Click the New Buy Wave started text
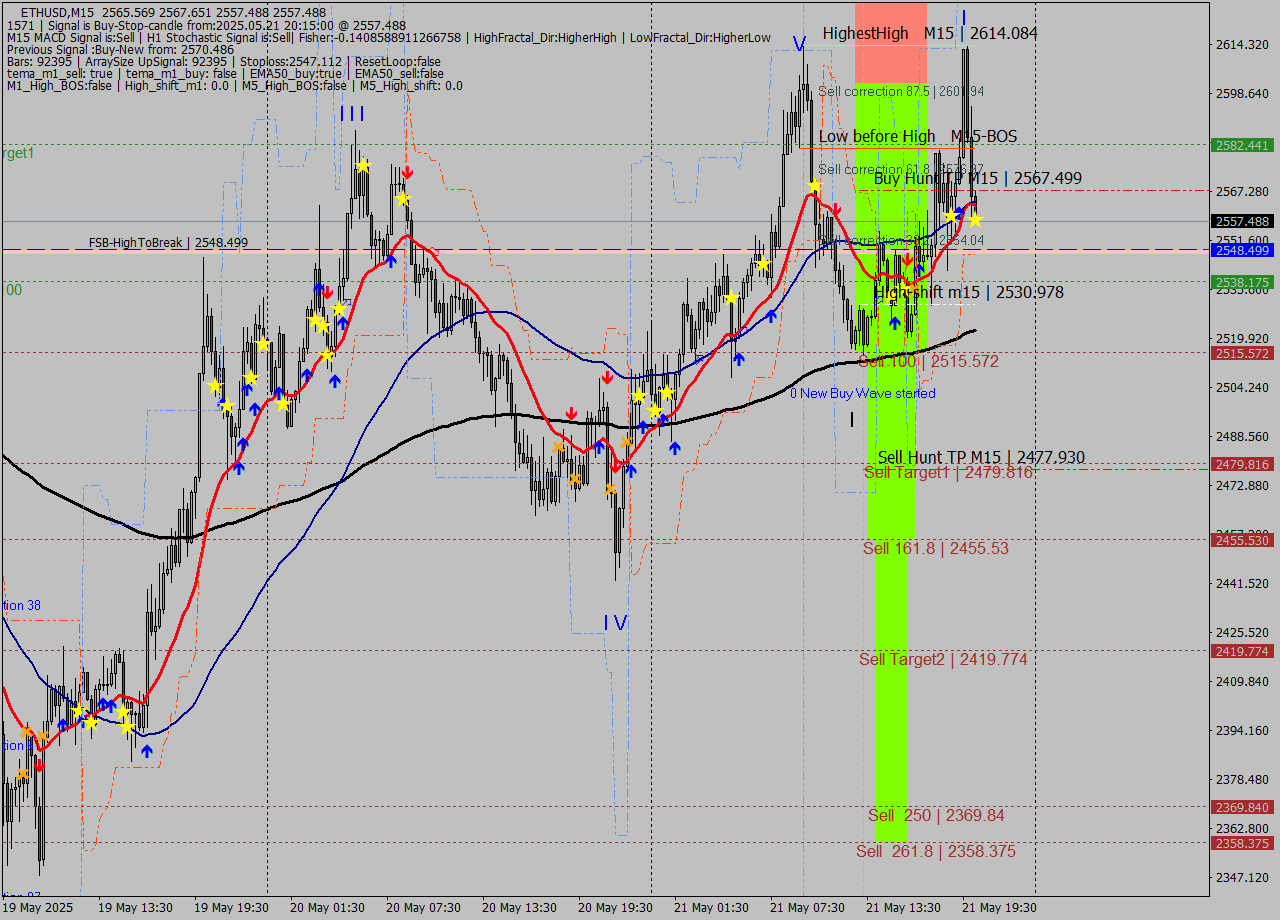The height and width of the screenshot is (920, 1280). [863, 394]
